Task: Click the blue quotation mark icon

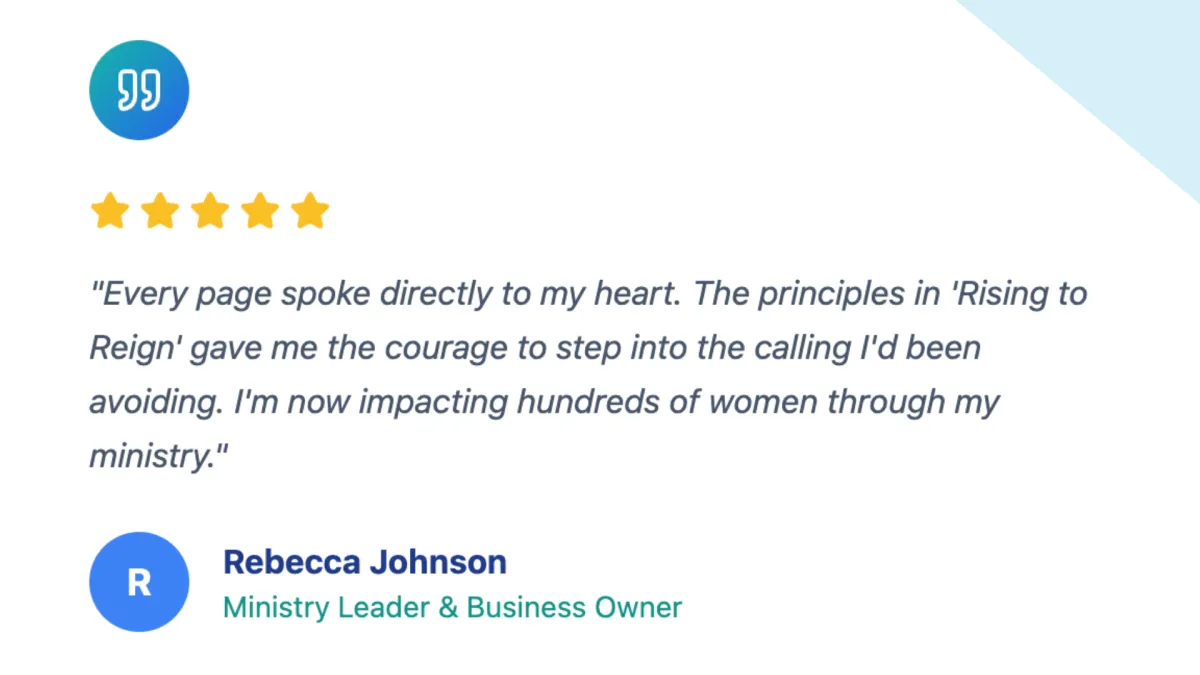Action: click(139, 90)
